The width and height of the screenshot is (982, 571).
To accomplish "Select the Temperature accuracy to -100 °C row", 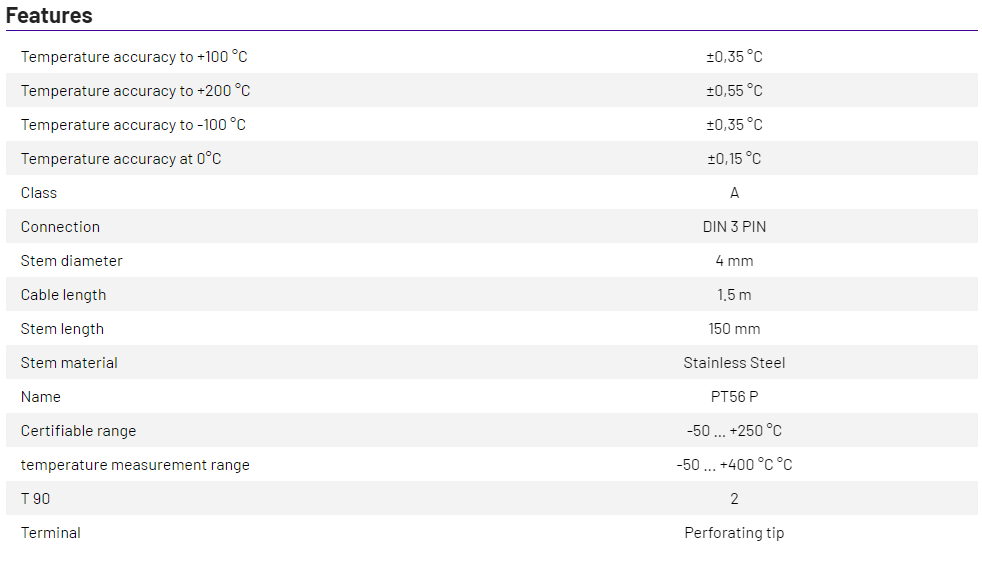I will (133, 125).
